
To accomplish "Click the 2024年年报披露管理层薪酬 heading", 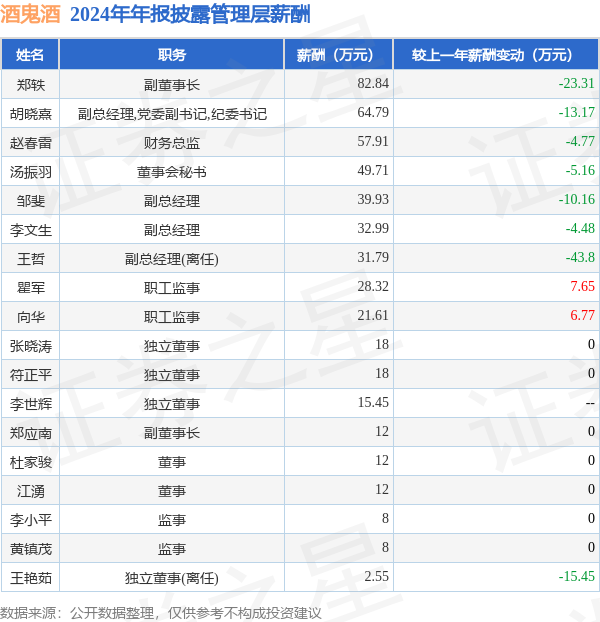I will [x=190, y=15].
